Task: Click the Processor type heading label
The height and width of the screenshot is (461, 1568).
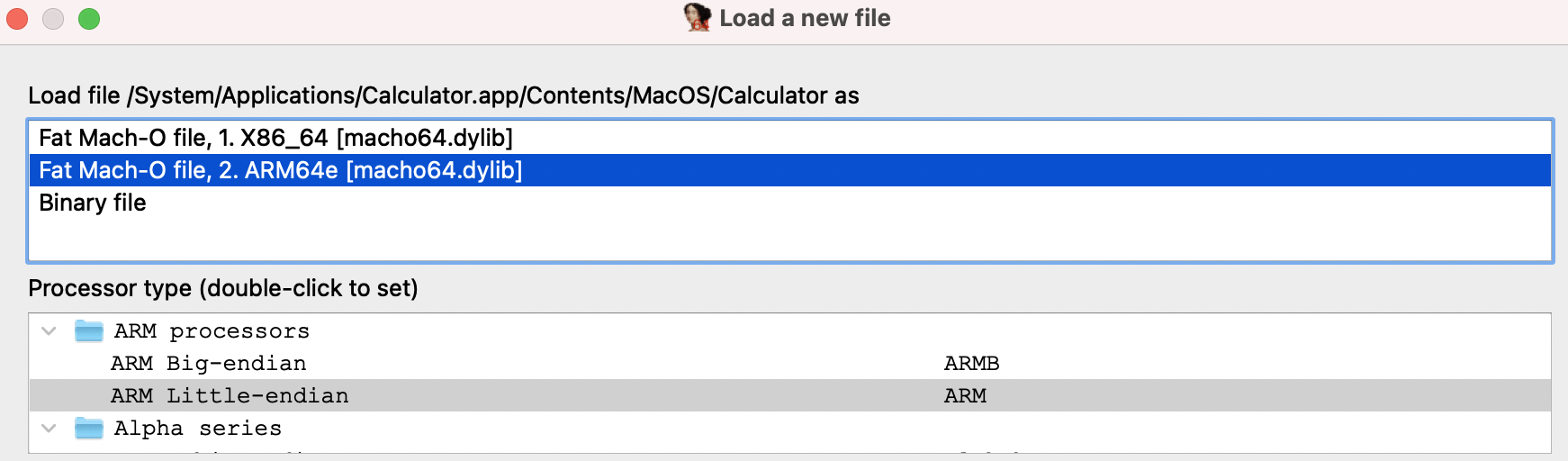Action: pos(223,288)
